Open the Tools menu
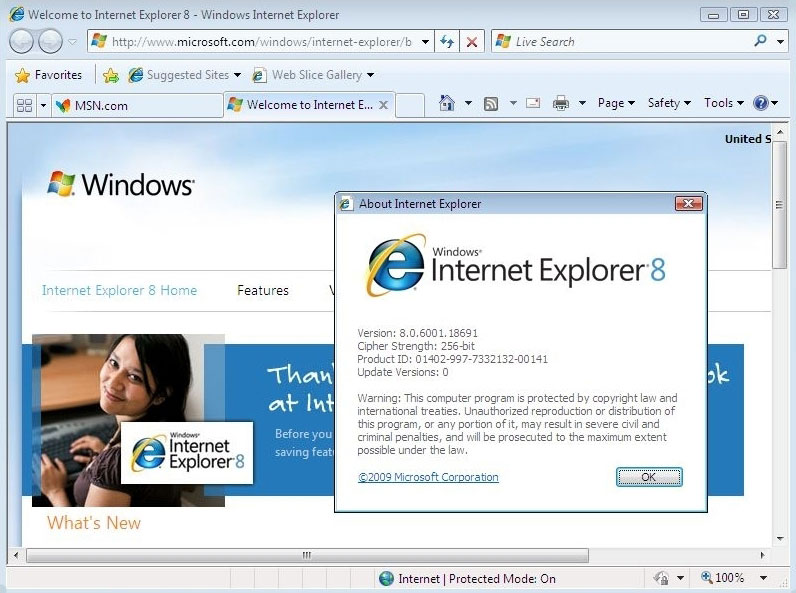The height and width of the screenshot is (593, 796). tap(723, 103)
